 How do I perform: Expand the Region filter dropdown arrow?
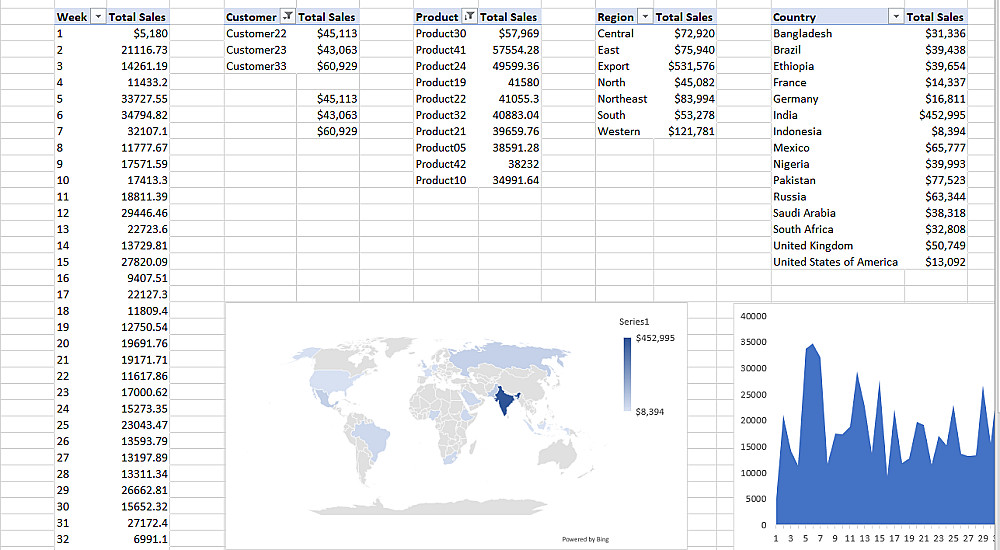[x=644, y=17]
